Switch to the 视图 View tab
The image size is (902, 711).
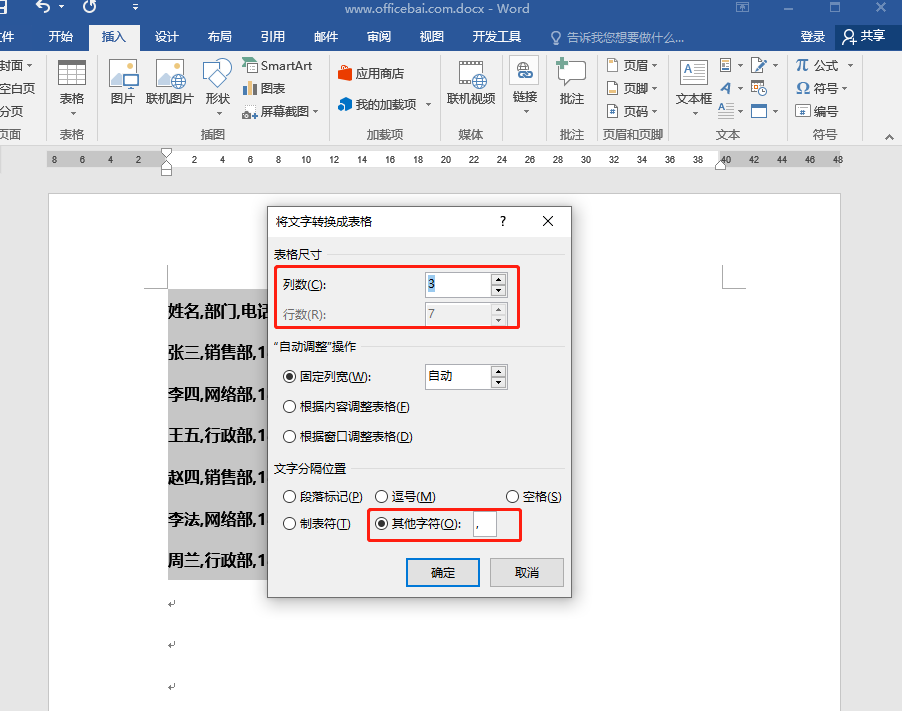tap(431, 37)
